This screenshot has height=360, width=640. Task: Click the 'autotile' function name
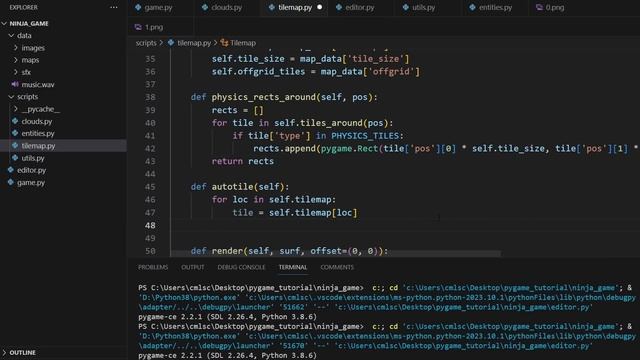[x=232, y=187]
